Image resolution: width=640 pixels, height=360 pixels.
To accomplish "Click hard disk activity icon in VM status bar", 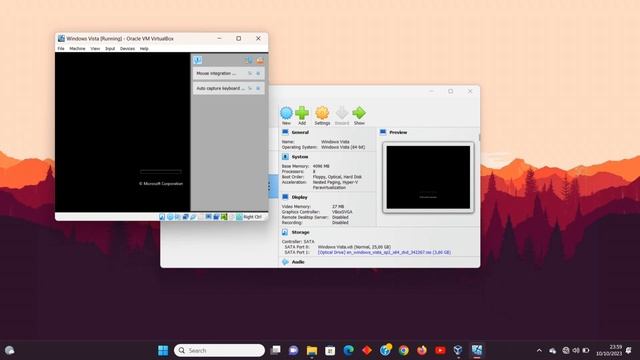I will point(162,217).
